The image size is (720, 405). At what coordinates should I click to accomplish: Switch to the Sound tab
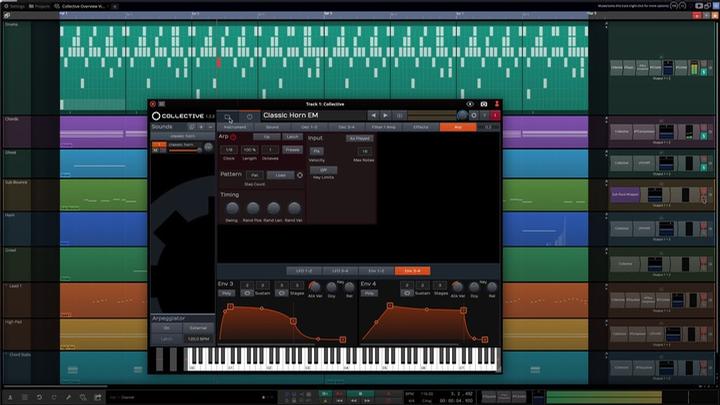coord(272,127)
